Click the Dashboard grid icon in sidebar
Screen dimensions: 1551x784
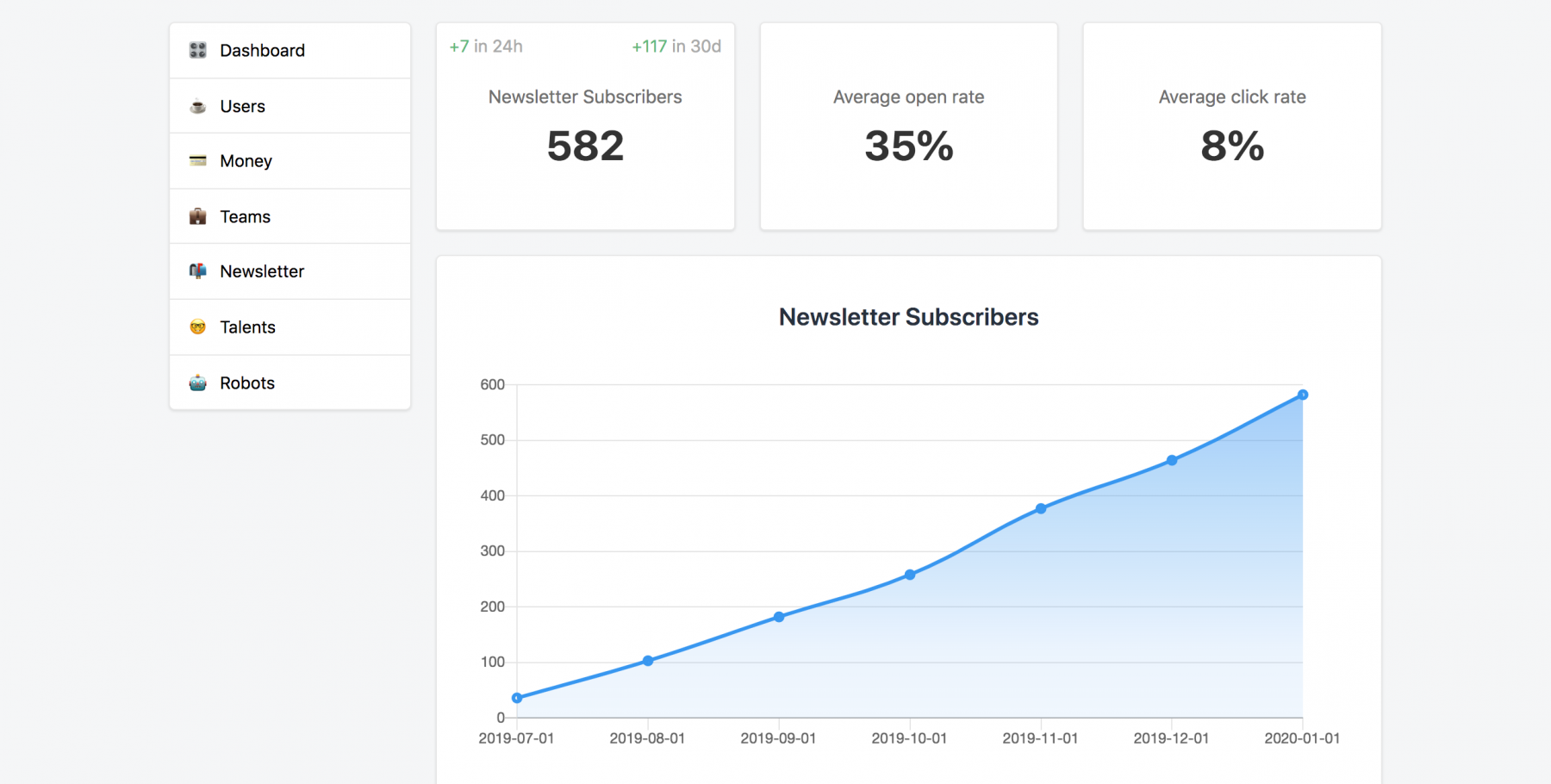(x=197, y=50)
